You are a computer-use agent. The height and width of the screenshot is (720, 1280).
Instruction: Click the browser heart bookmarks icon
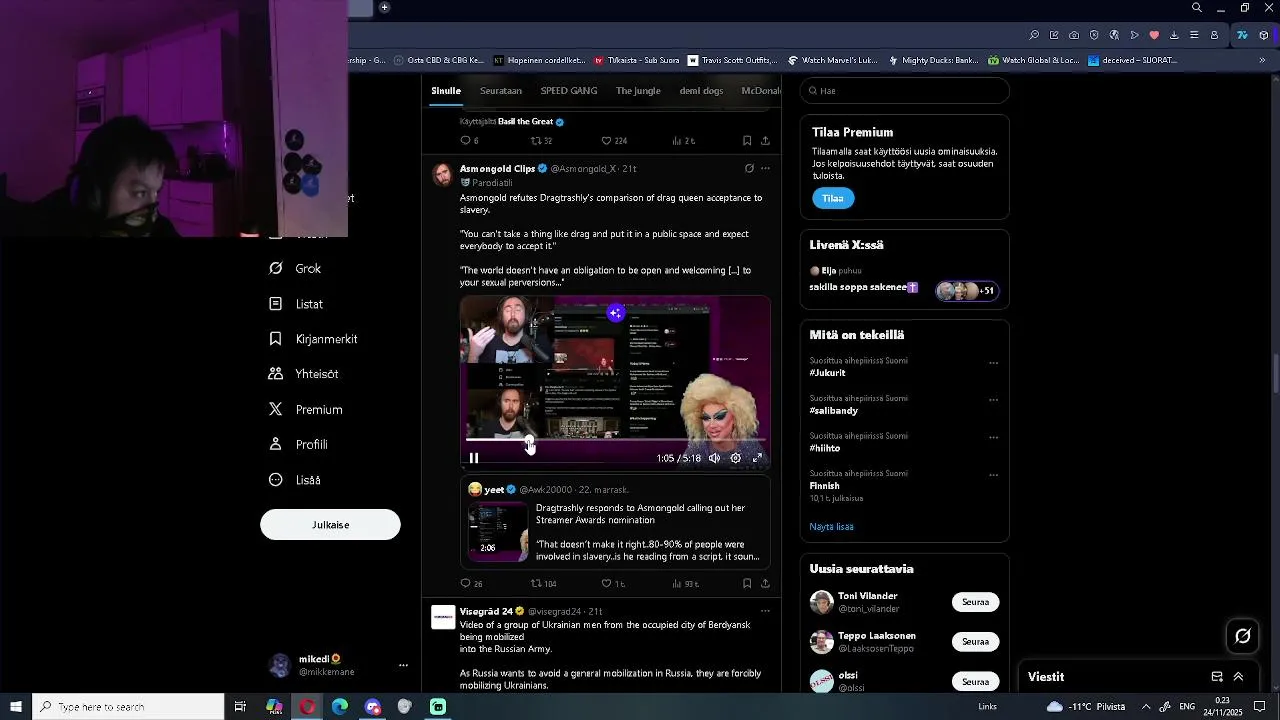[1154, 35]
